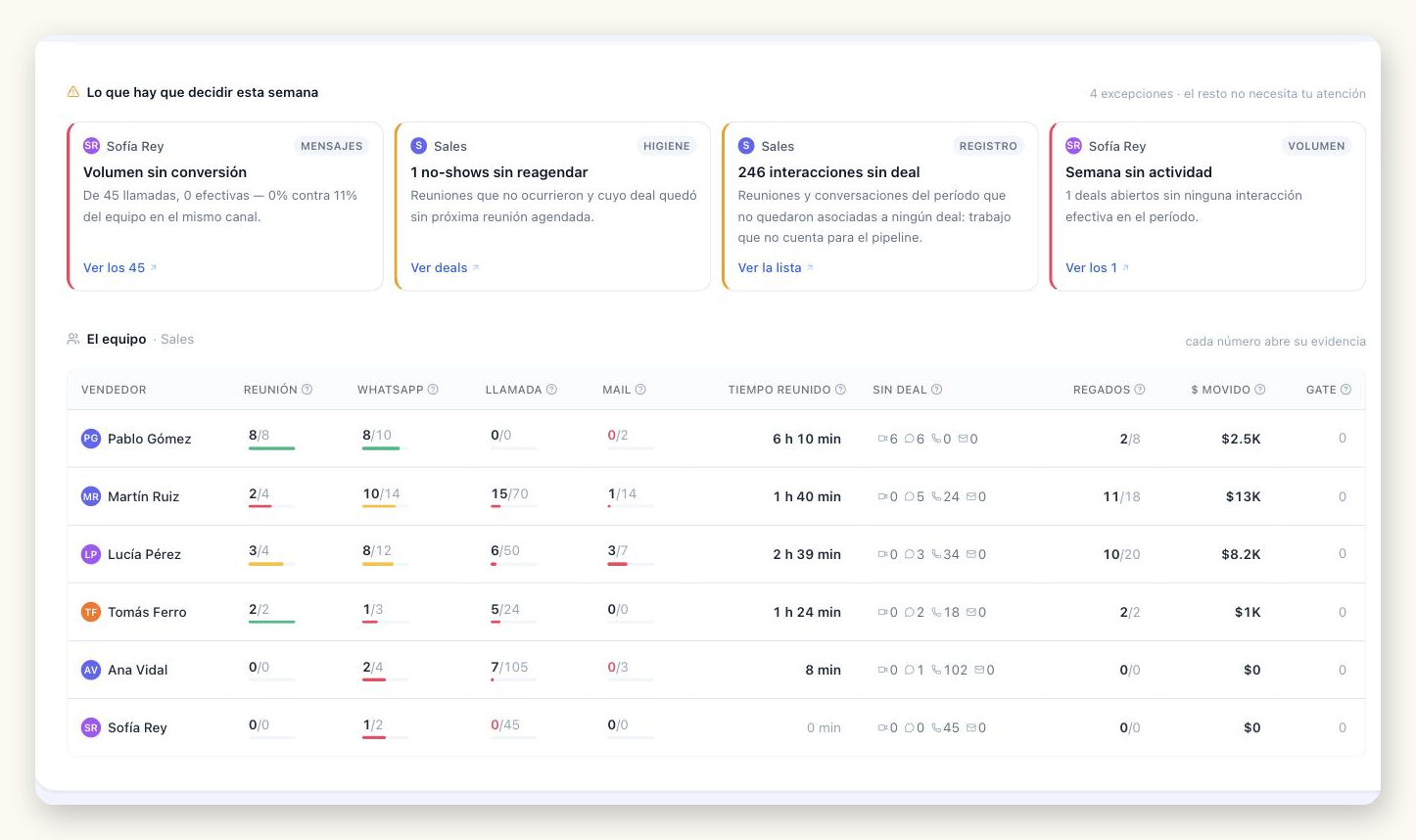Click Lucía Pérez's 10/20 regados value
The image size is (1416, 840).
pyautogui.click(x=1121, y=554)
